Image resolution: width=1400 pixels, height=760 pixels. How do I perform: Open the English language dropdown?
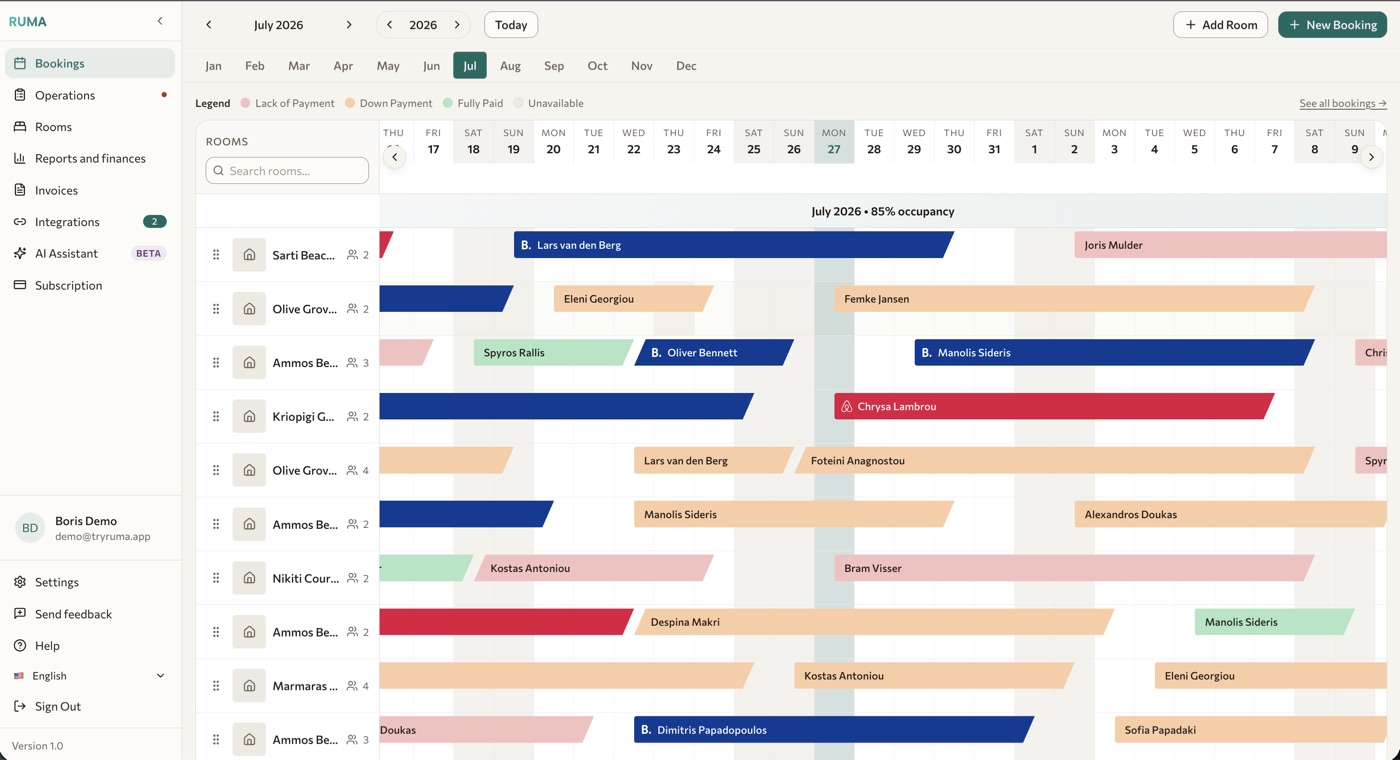[90, 676]
